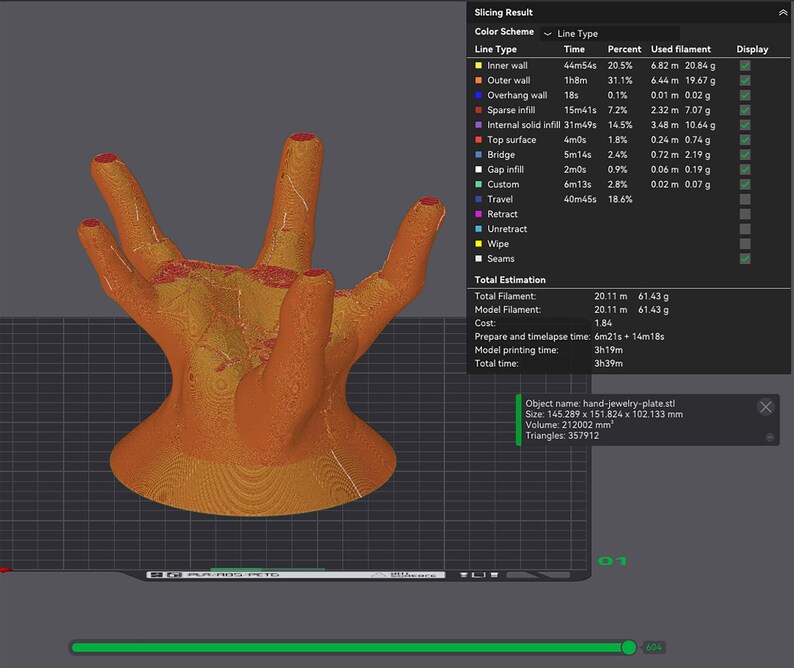Click the layer number 604 field
The image size is (794, 668).
(x=653, y=647)
